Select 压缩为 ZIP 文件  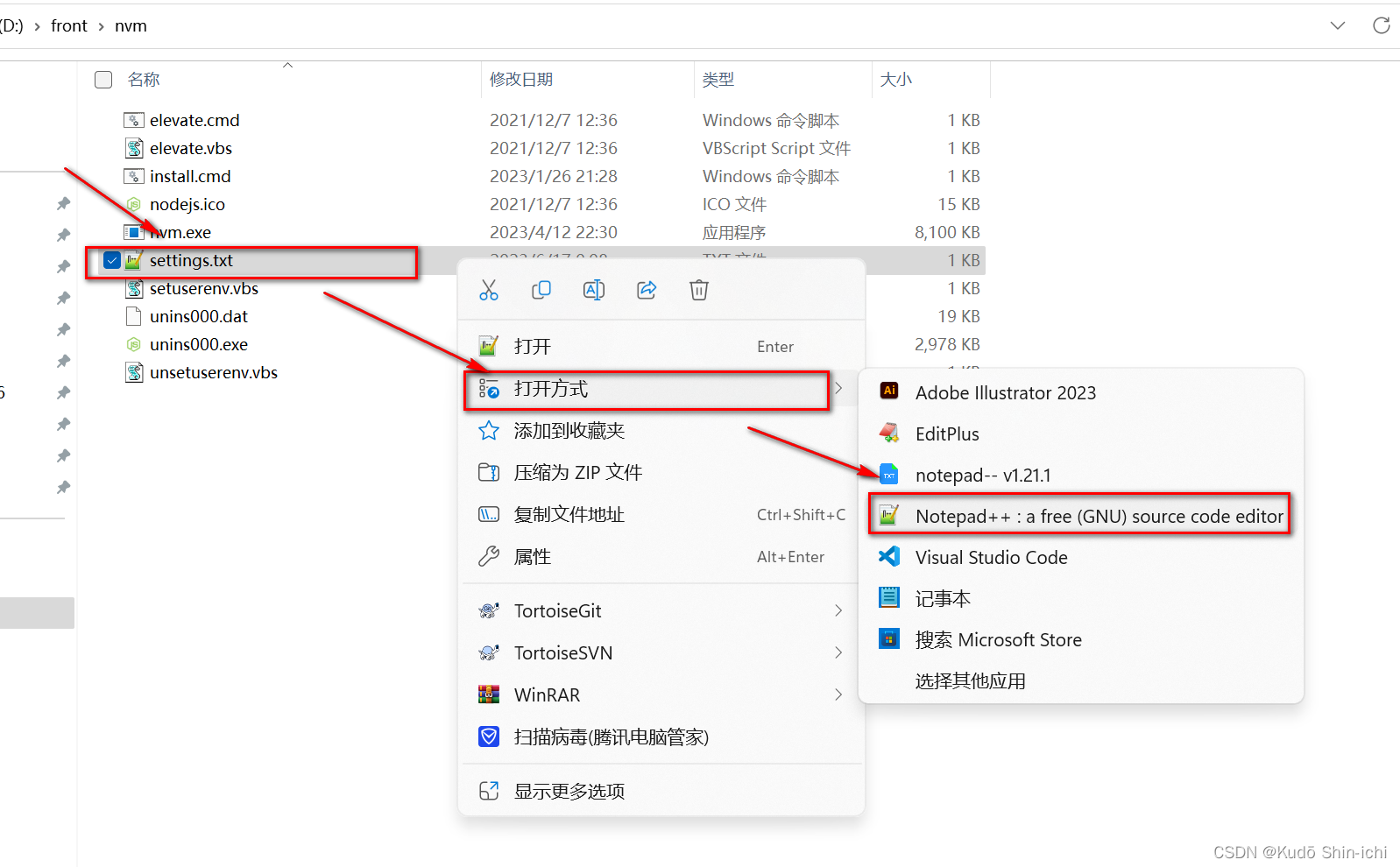(x=661, y=472)
